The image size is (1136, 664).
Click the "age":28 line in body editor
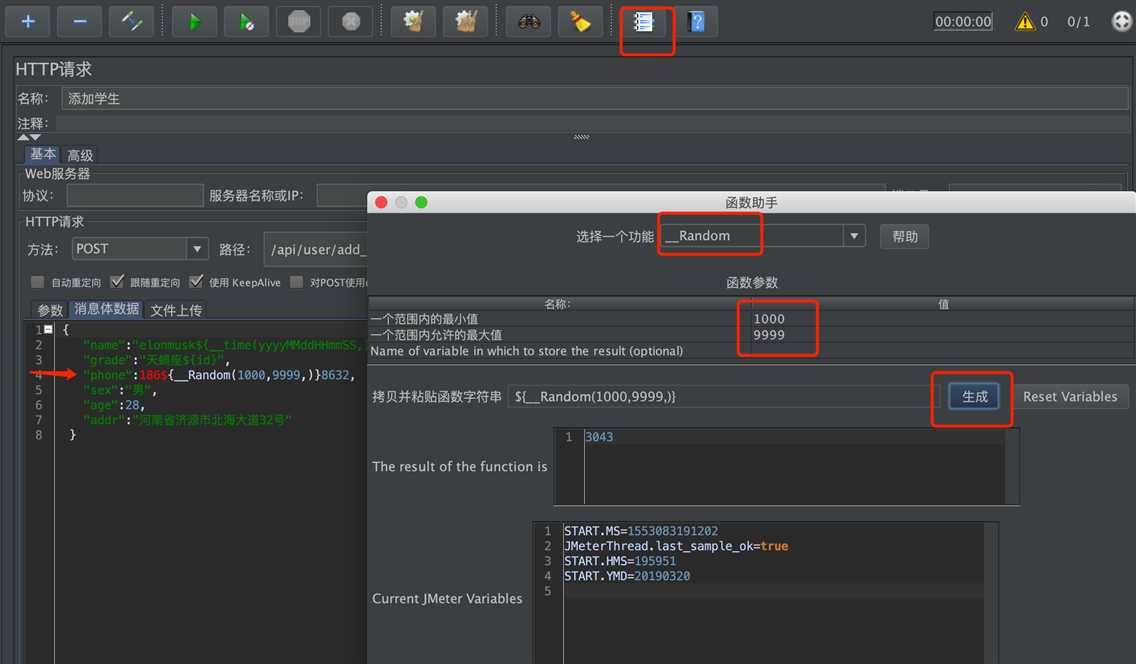tap(114, 405)
